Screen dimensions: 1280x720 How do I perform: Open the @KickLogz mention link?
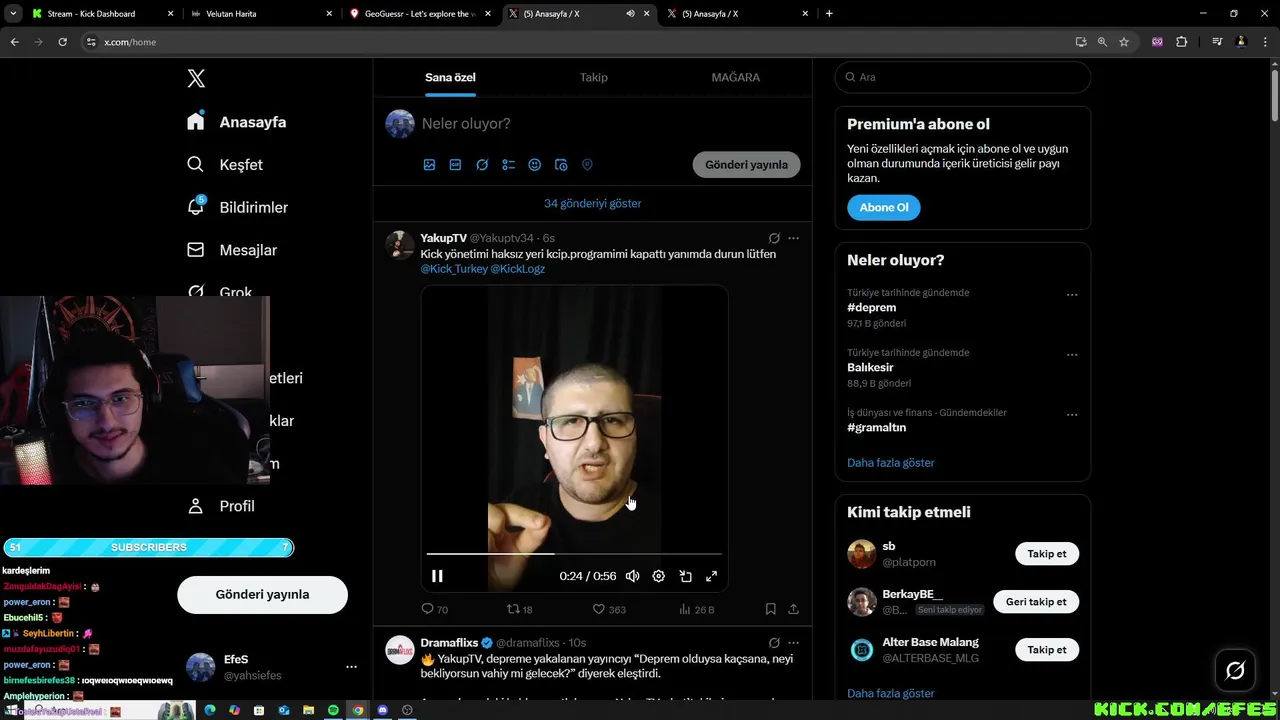coord(518,269)
